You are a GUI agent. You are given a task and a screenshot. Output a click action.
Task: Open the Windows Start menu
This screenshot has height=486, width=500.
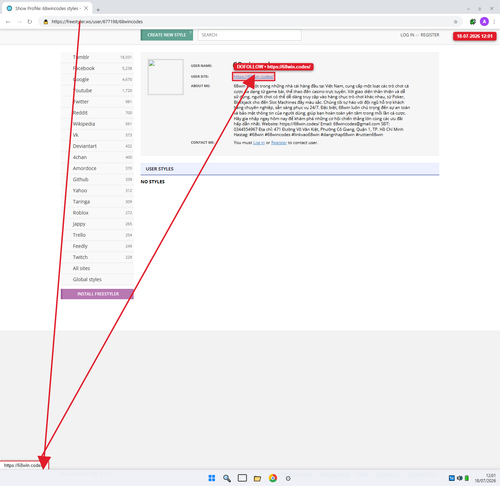pyautogui.click(x=212, y=478)
